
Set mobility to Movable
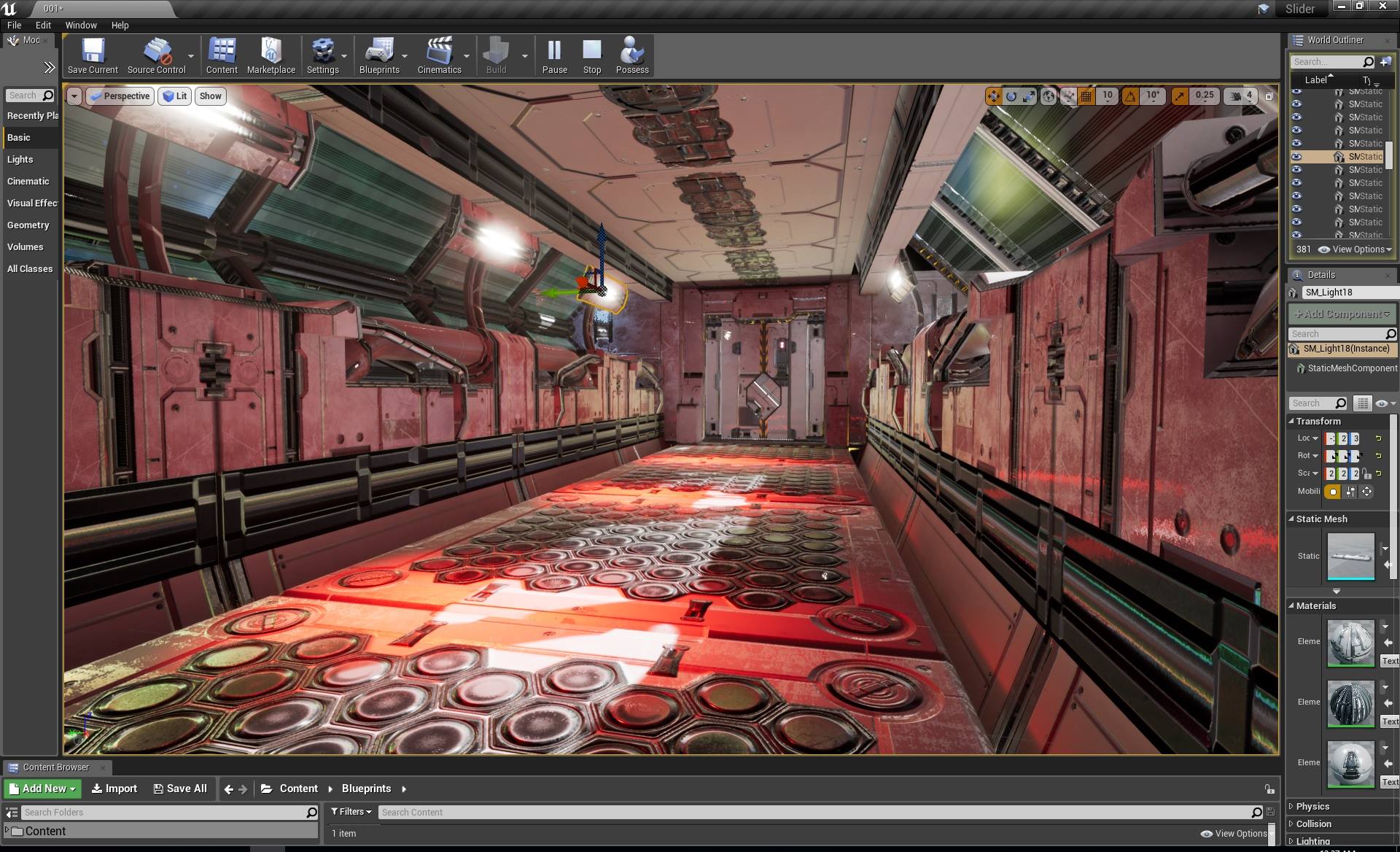[x=1366, y=492]
